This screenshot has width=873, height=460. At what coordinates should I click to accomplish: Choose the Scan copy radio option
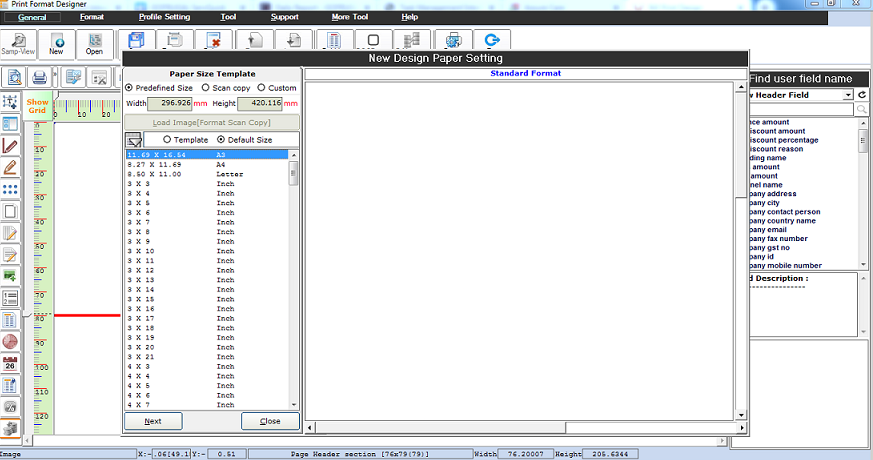[205, 88]
